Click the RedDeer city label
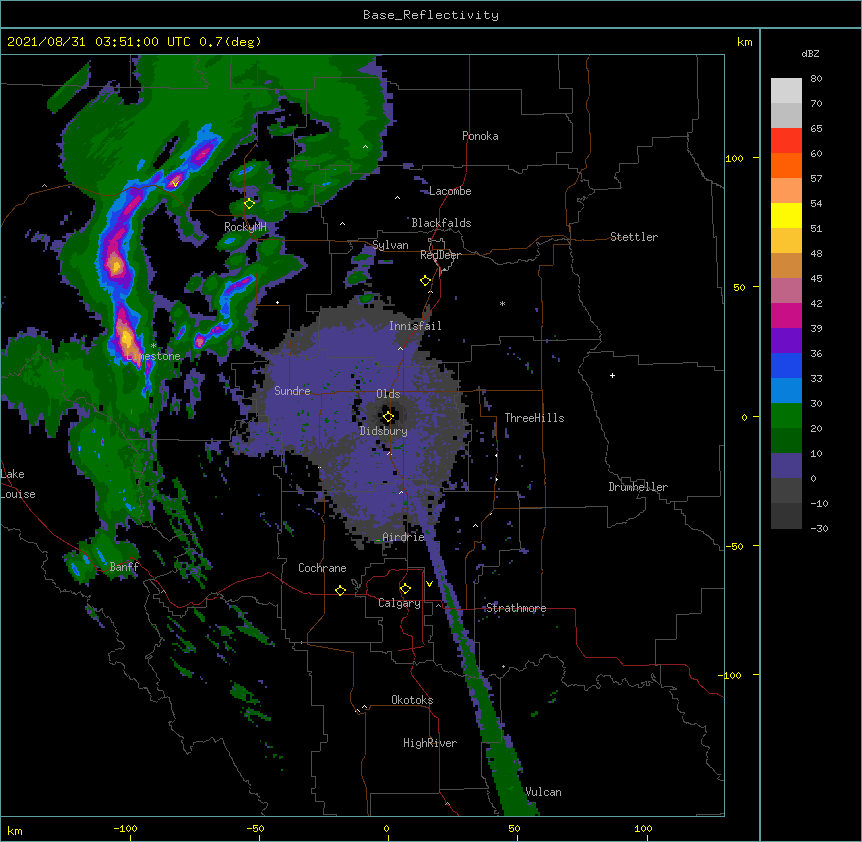The width and height of the screenshot is (862, 842). pyautogui.click(x=440, y=255)
